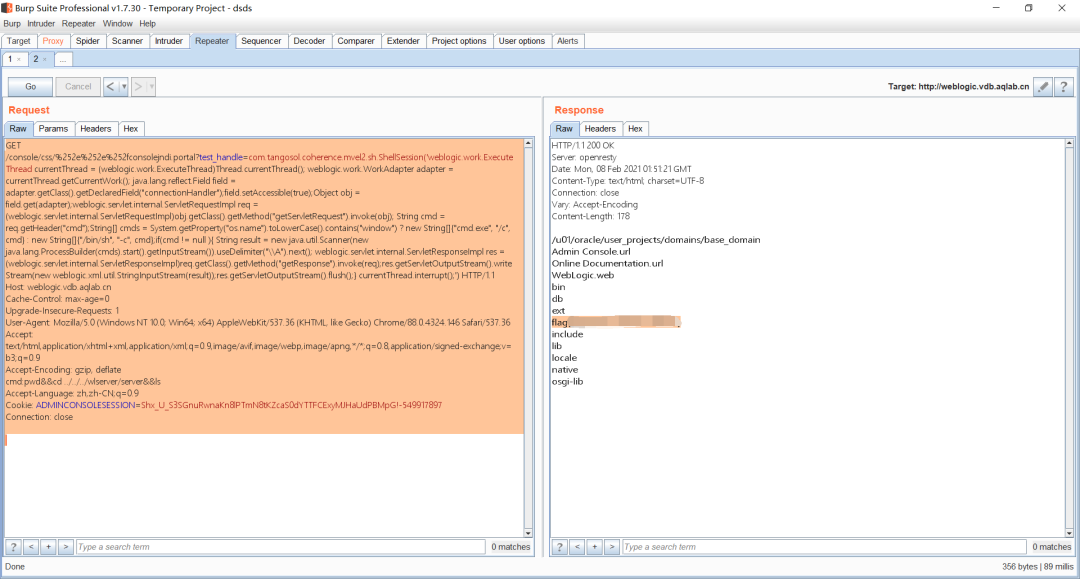Click the Cancel button
The image size is (1080, 579).
coord(78,87)
